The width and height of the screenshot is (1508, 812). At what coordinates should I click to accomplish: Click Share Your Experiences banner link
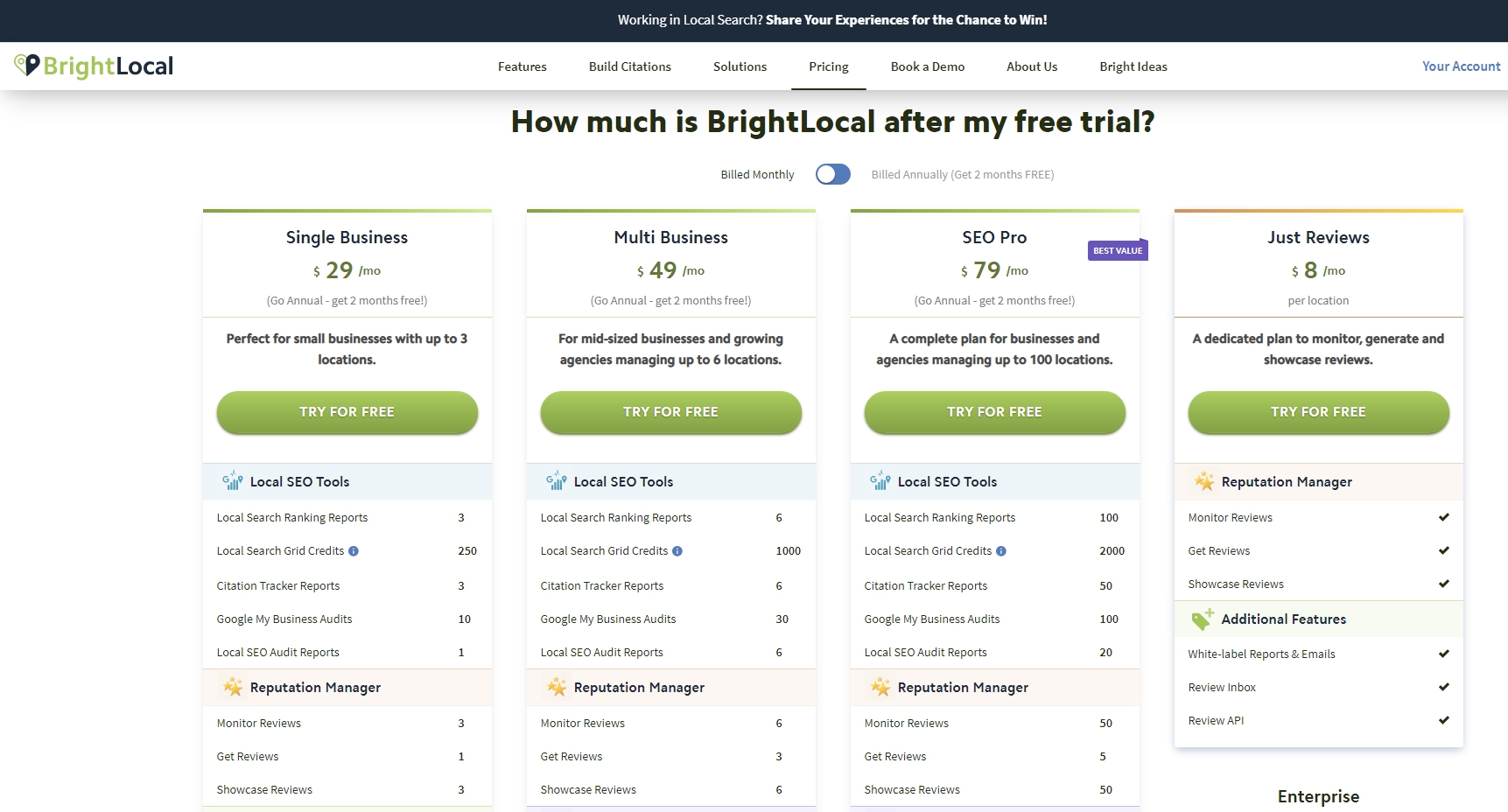click(907, 20)
